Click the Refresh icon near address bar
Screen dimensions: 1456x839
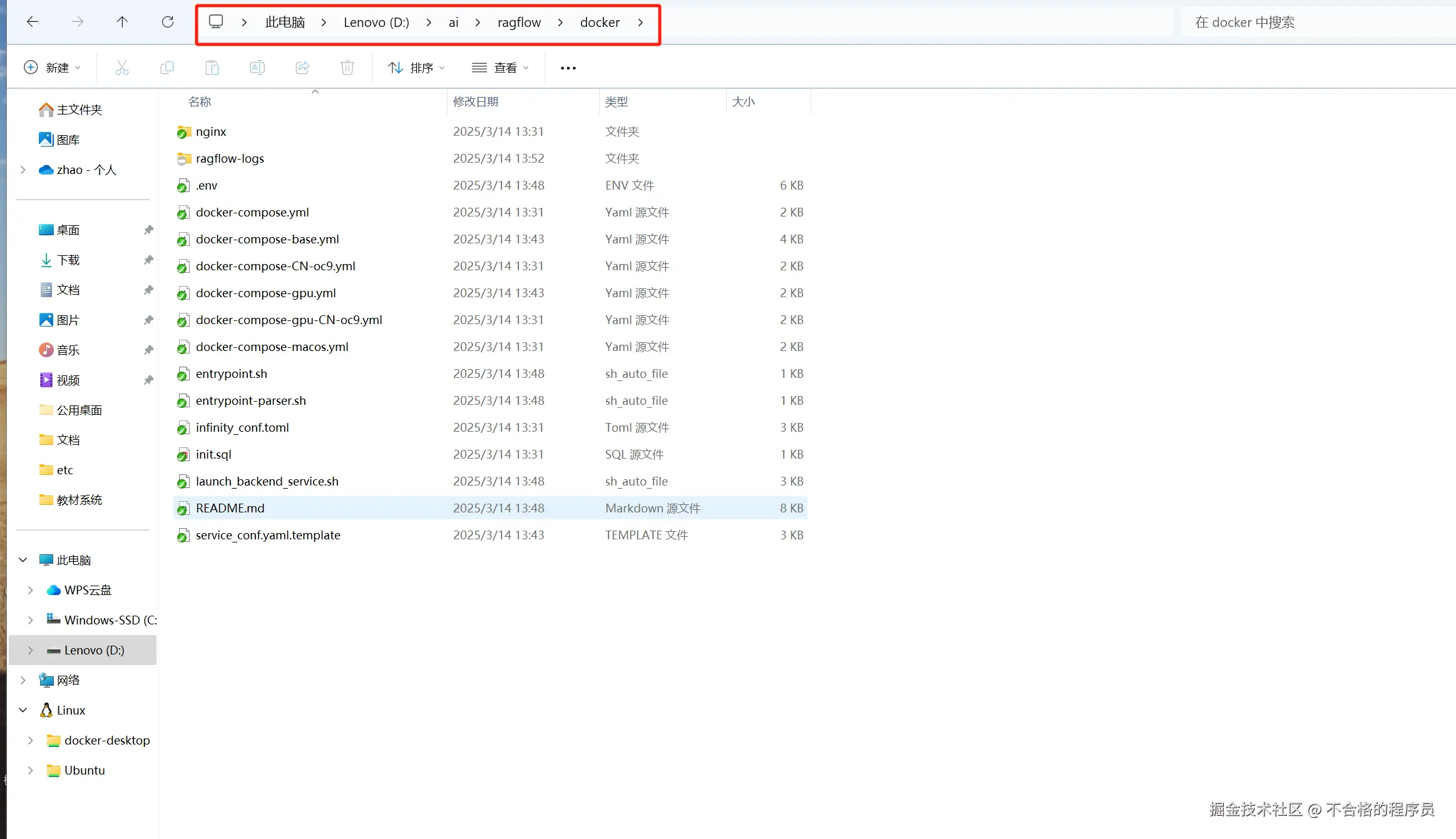coord(168,23)
